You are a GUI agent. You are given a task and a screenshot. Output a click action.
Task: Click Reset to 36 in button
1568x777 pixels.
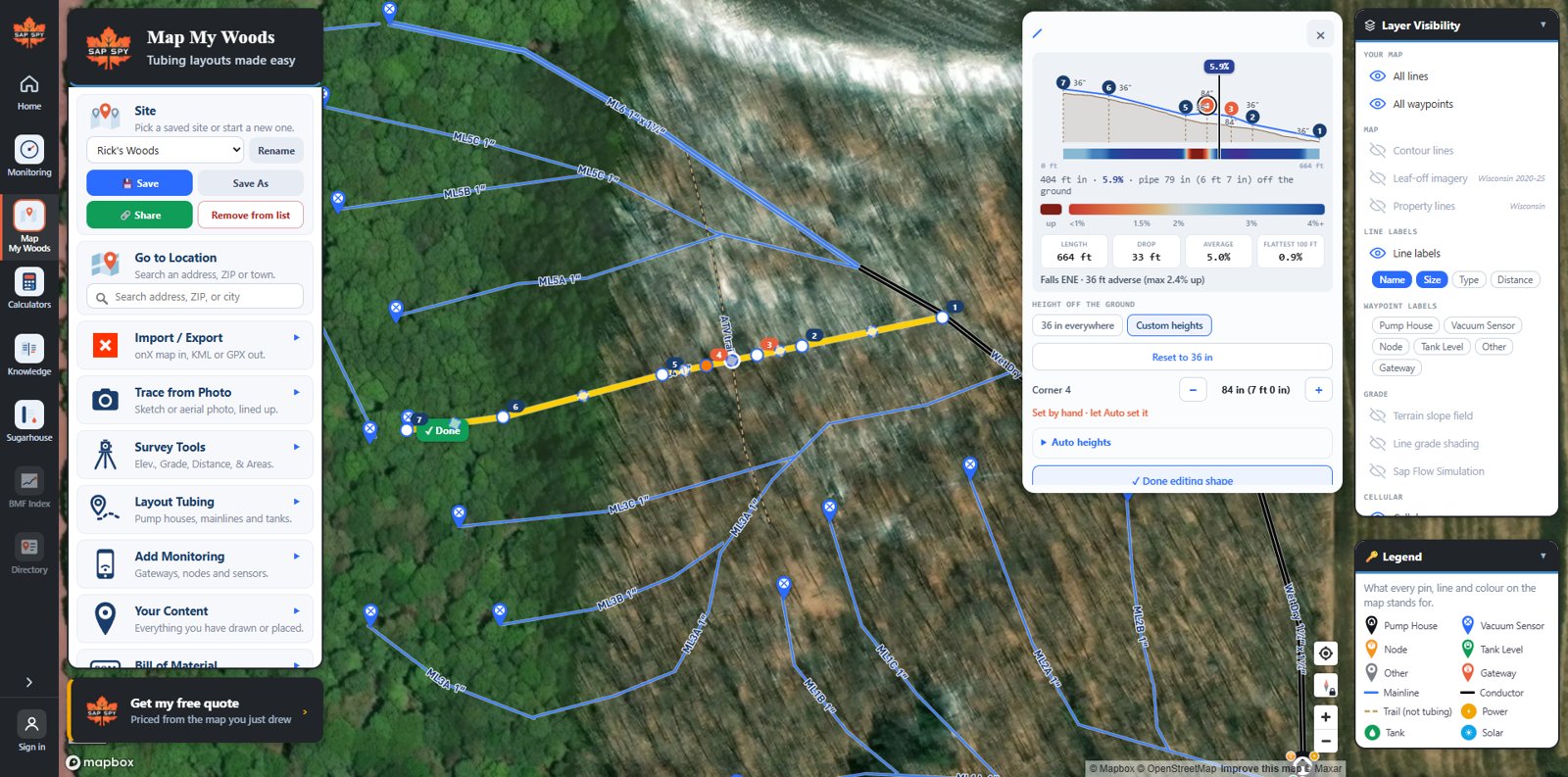click(1182, 357)
